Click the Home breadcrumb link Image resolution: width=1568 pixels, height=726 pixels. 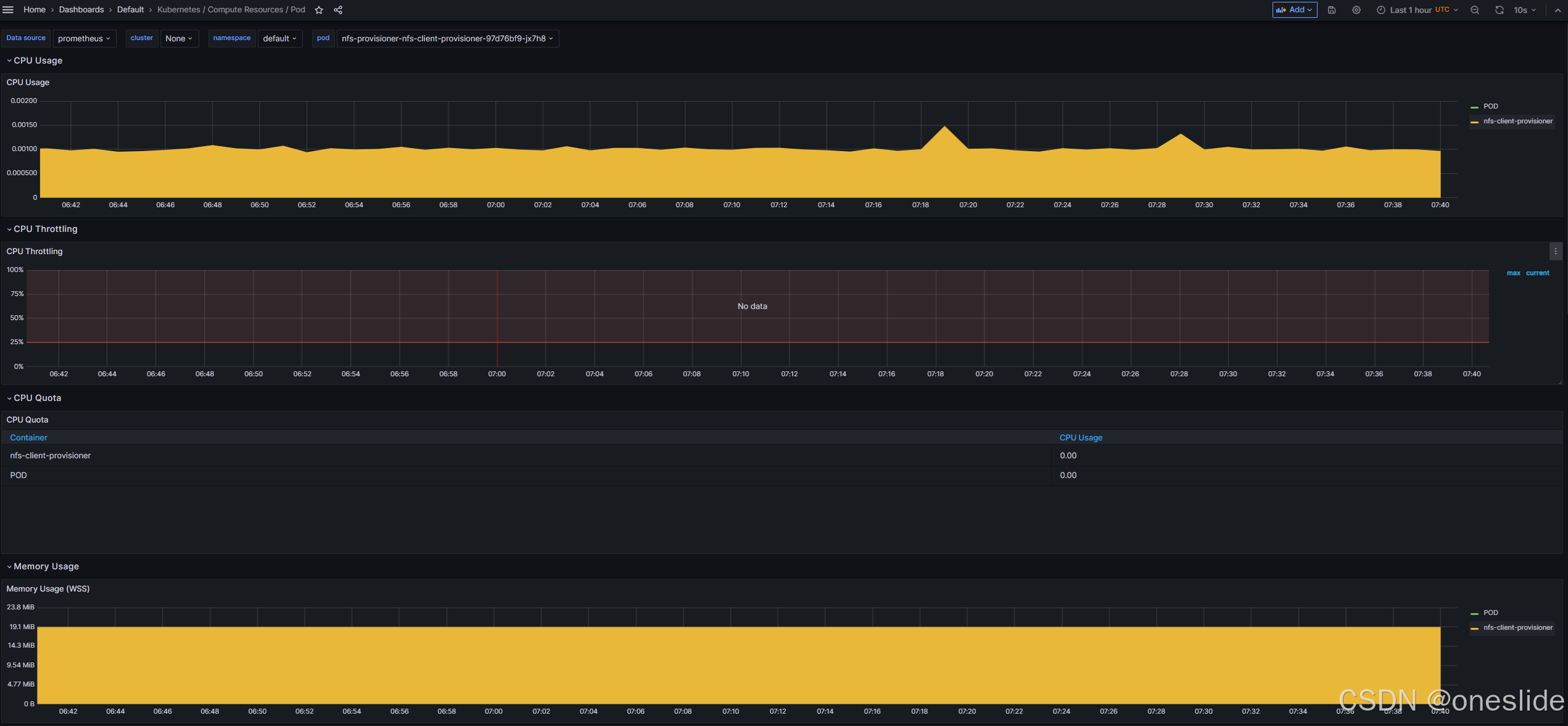click(35, 10)
